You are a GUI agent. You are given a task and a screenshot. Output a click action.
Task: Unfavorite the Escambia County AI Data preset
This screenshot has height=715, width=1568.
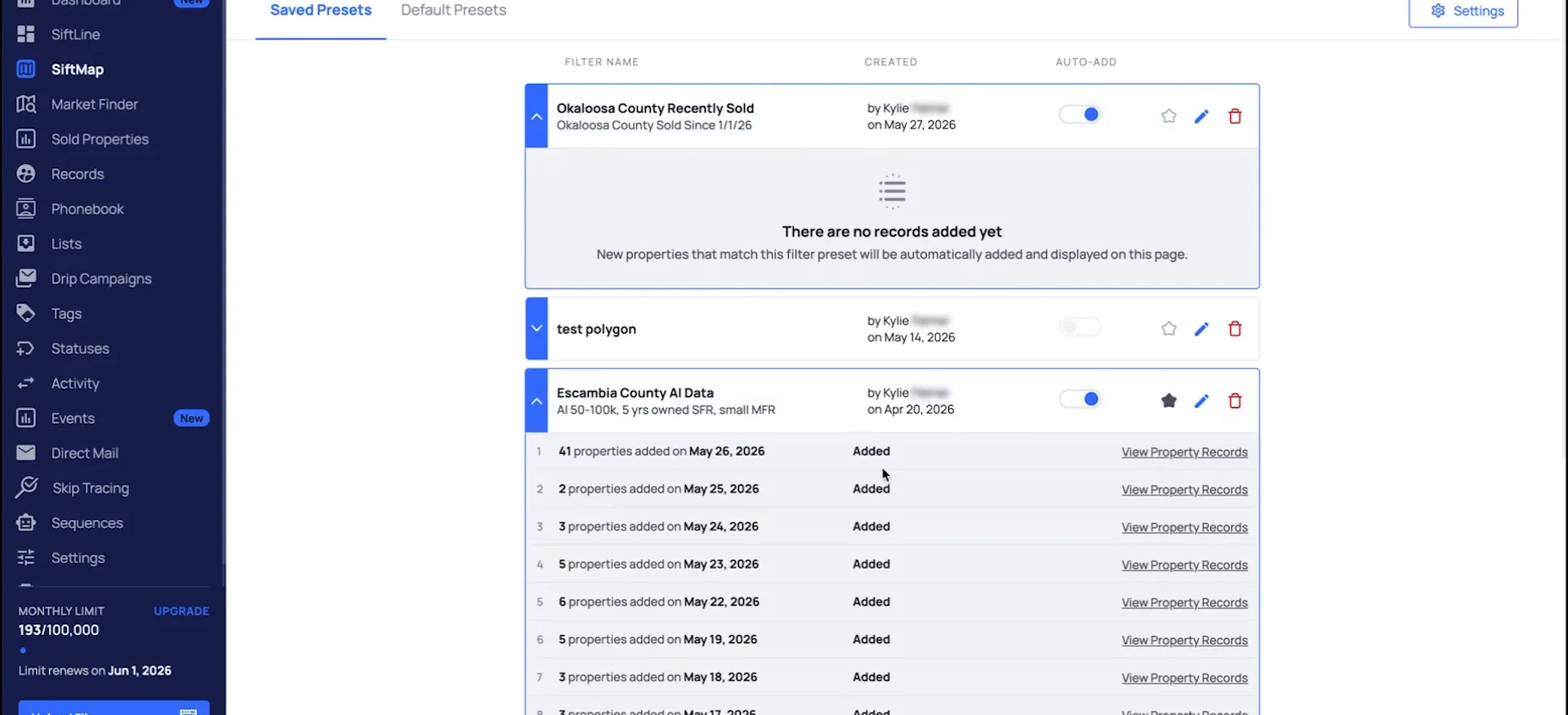(1169, 401)
